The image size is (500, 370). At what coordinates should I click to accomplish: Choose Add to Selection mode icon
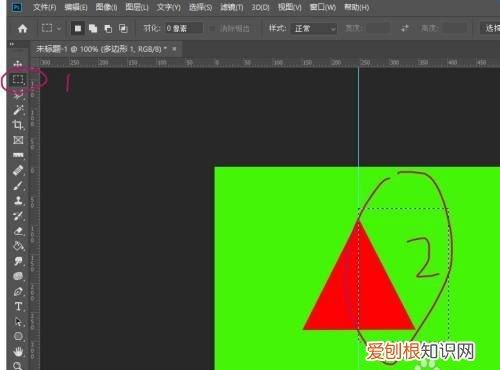[93, 29]
